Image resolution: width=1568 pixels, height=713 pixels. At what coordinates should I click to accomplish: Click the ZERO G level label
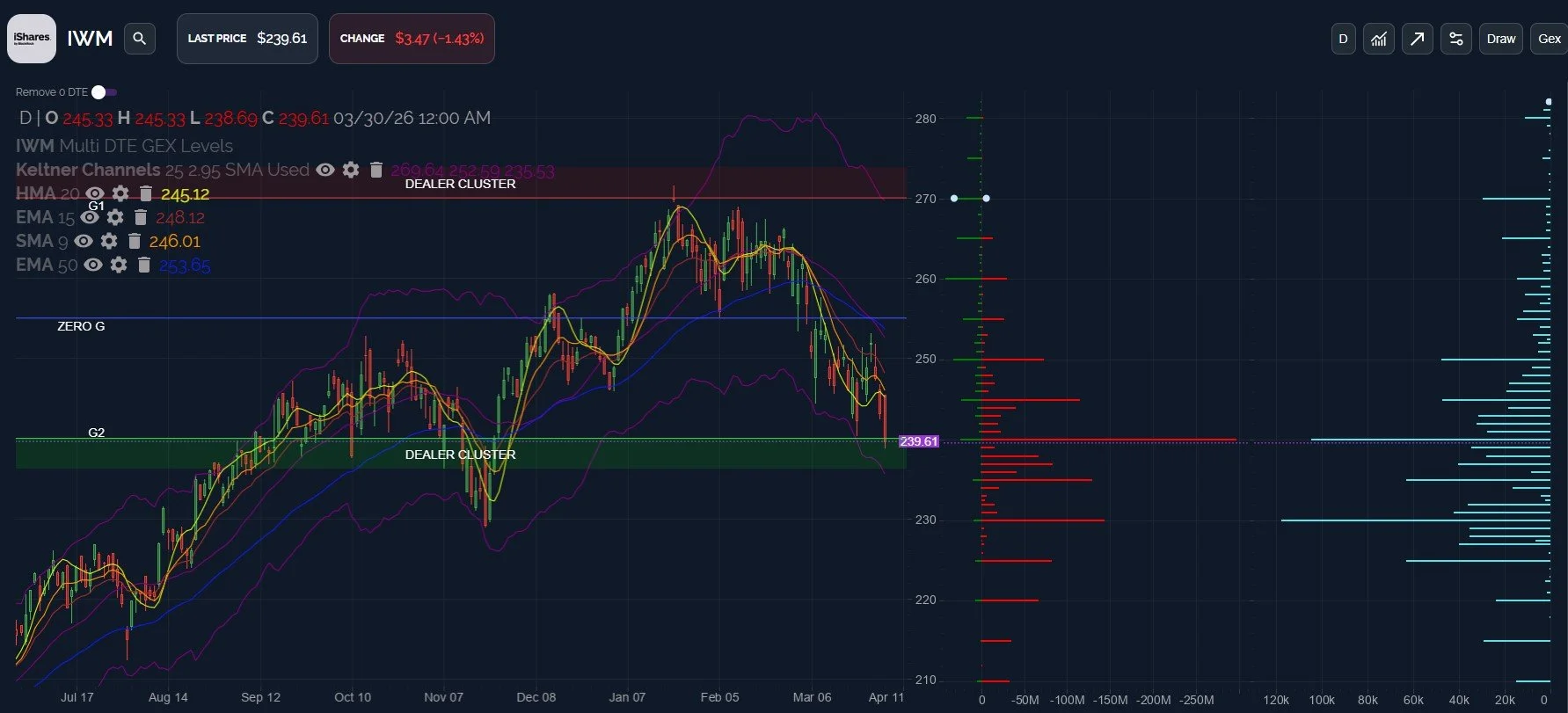click(81, 326)
